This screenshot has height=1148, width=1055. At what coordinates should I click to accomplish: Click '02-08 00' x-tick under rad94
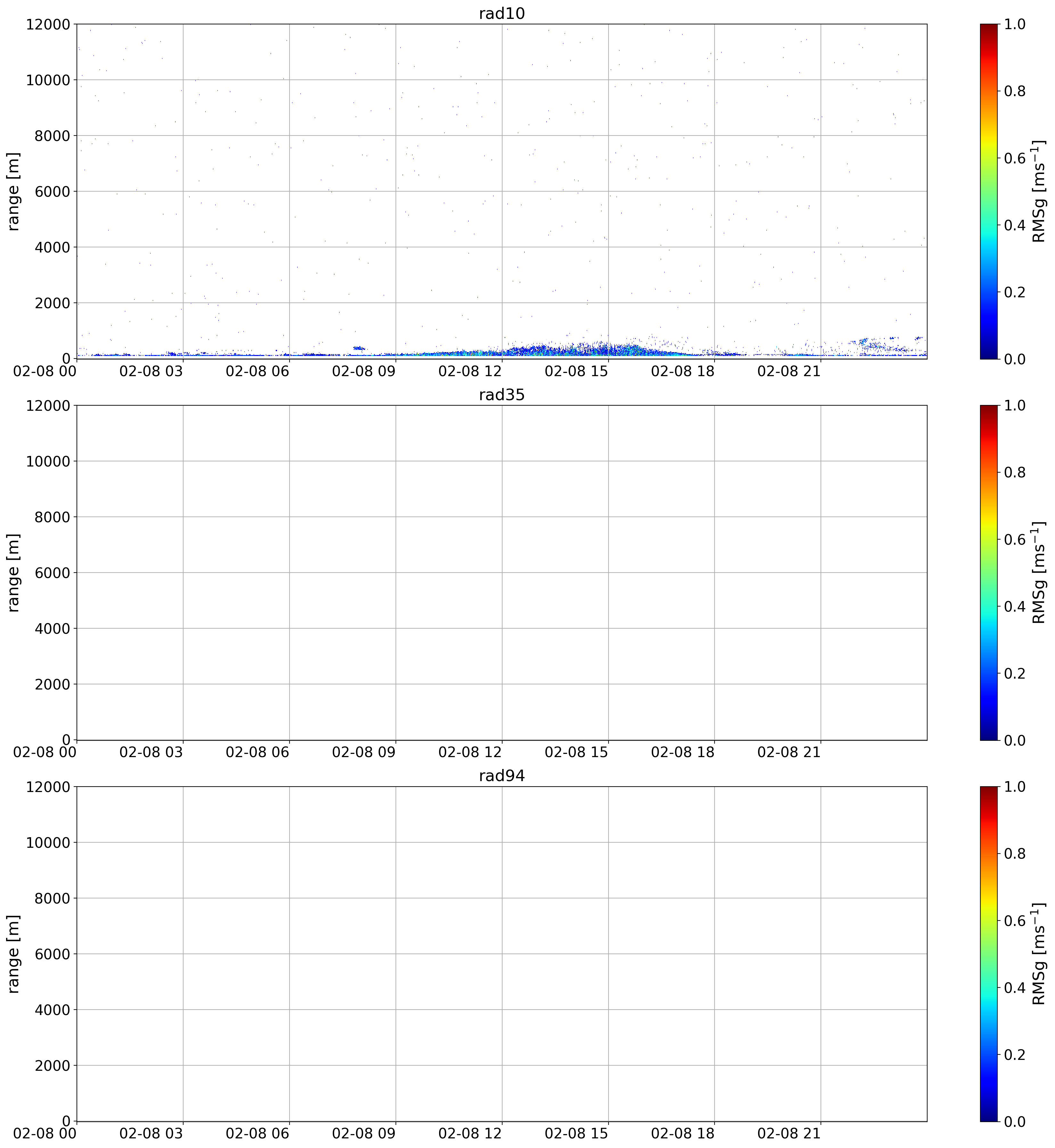[x=45, y=1134]
